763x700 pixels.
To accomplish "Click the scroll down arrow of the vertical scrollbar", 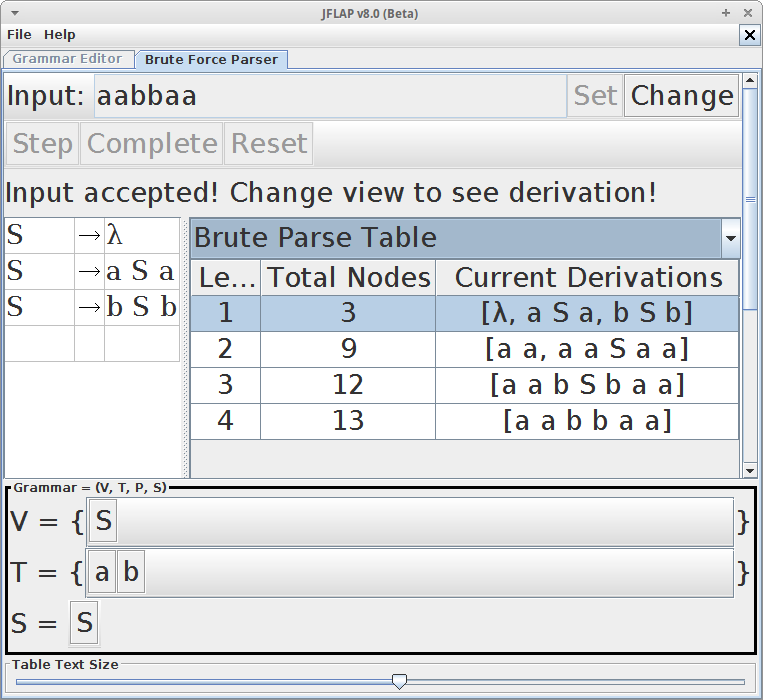I will tap(750, 470).
